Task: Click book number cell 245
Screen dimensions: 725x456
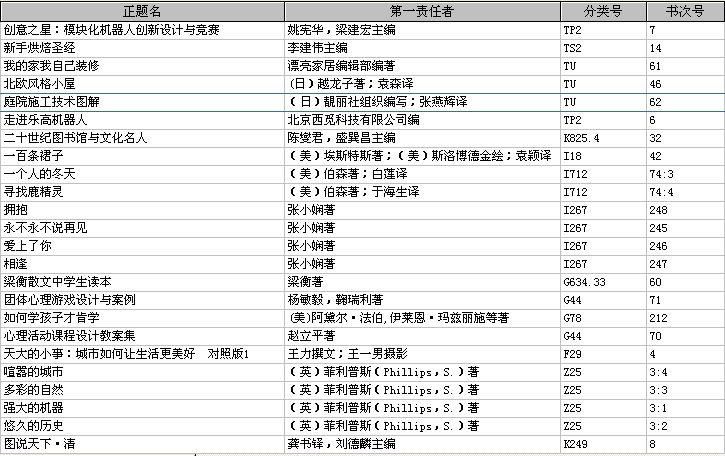Action: pos(685,228)
